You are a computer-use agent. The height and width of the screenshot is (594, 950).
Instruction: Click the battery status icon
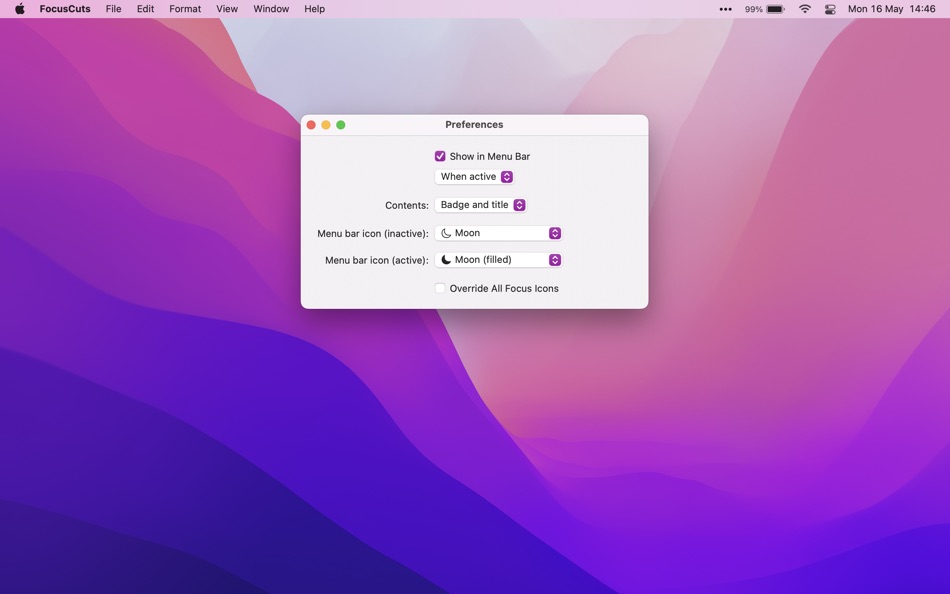tap(776, 9)
